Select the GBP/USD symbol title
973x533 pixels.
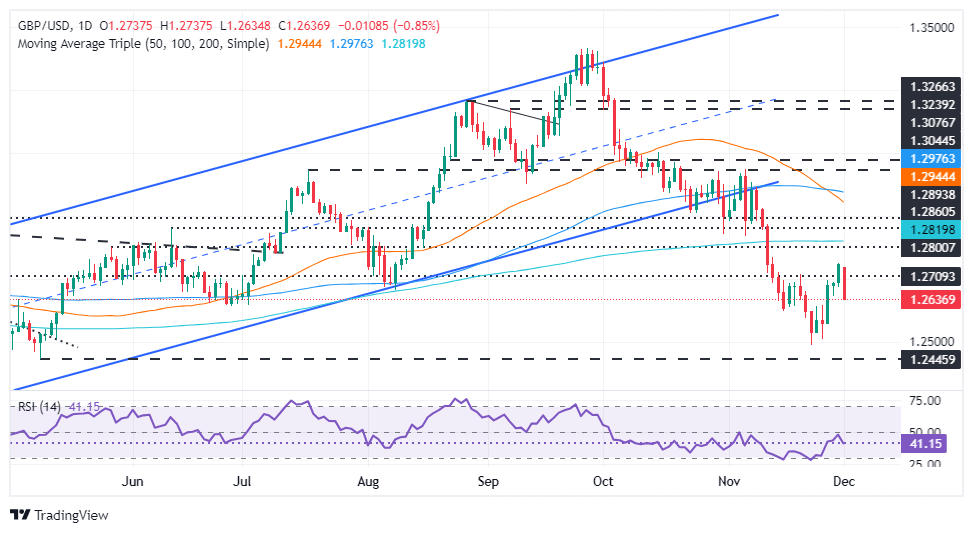40,24
